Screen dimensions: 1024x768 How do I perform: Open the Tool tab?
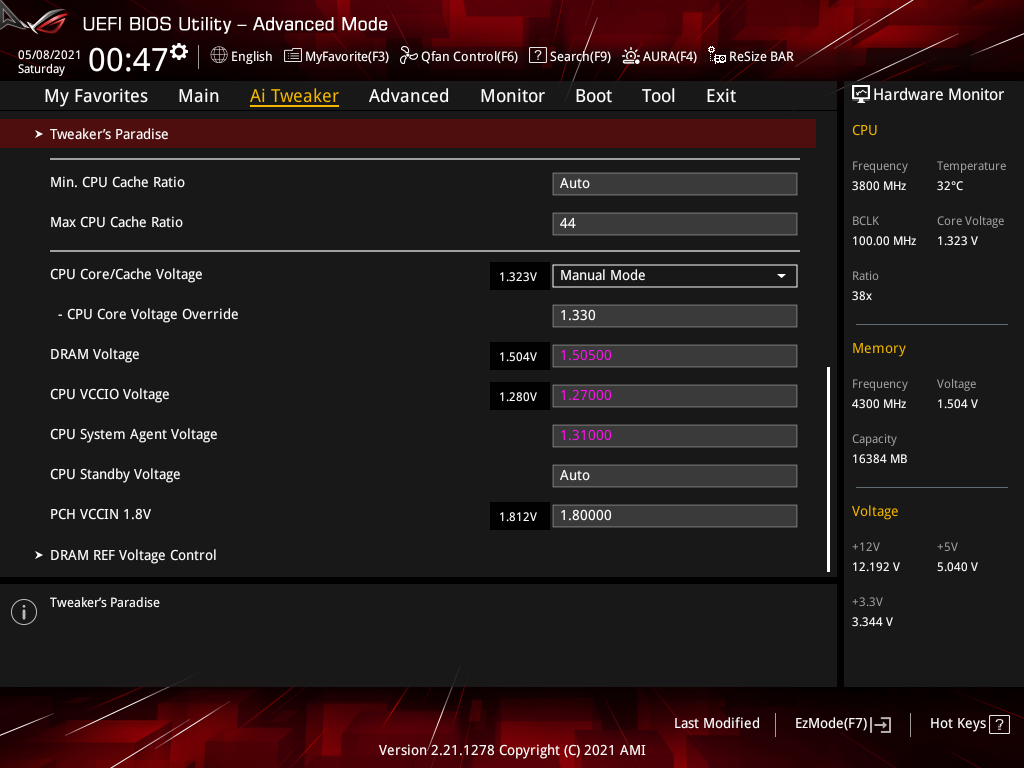(658, 96)
